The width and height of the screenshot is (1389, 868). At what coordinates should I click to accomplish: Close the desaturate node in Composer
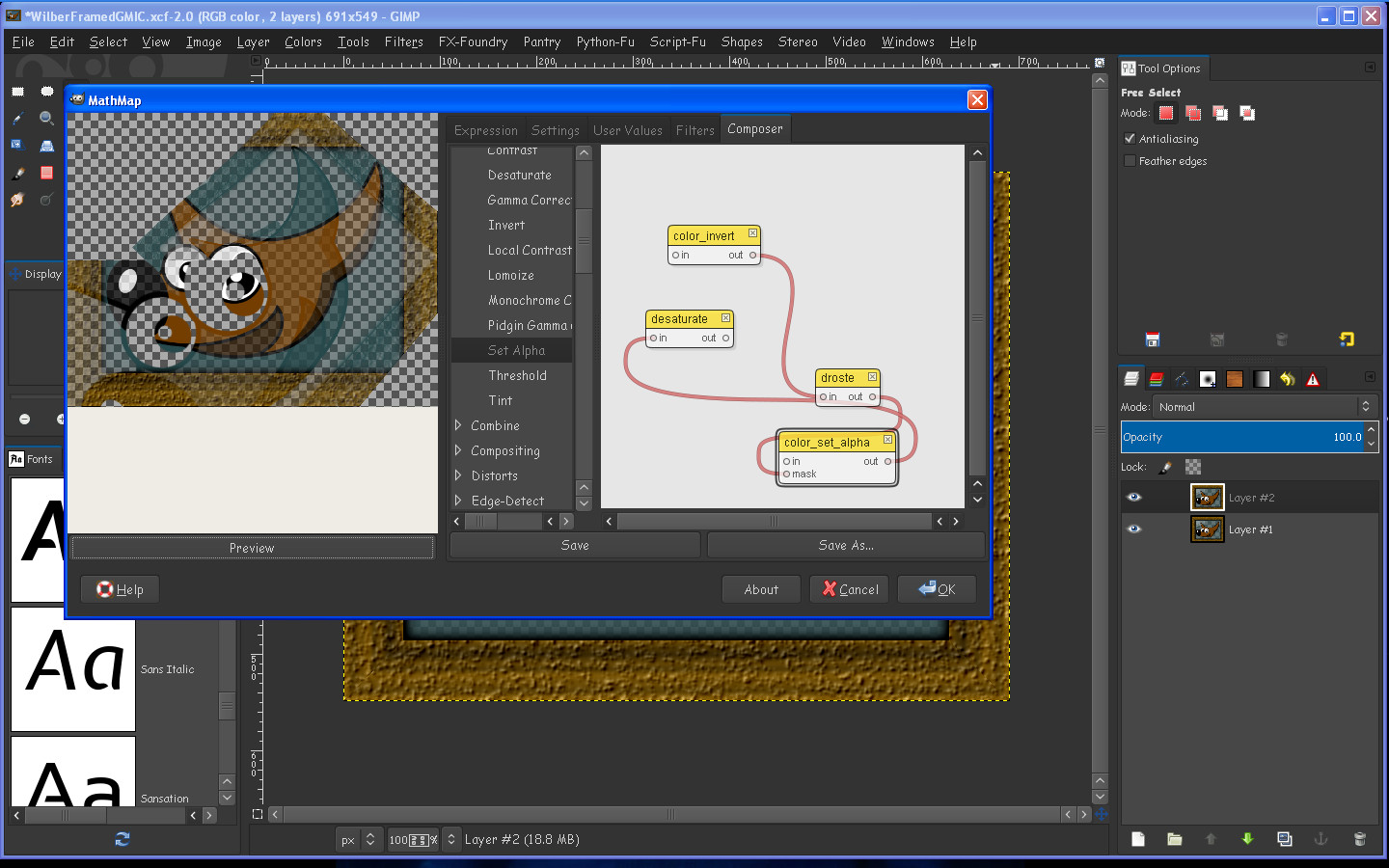pyautogui.click(x=726, y=317)
